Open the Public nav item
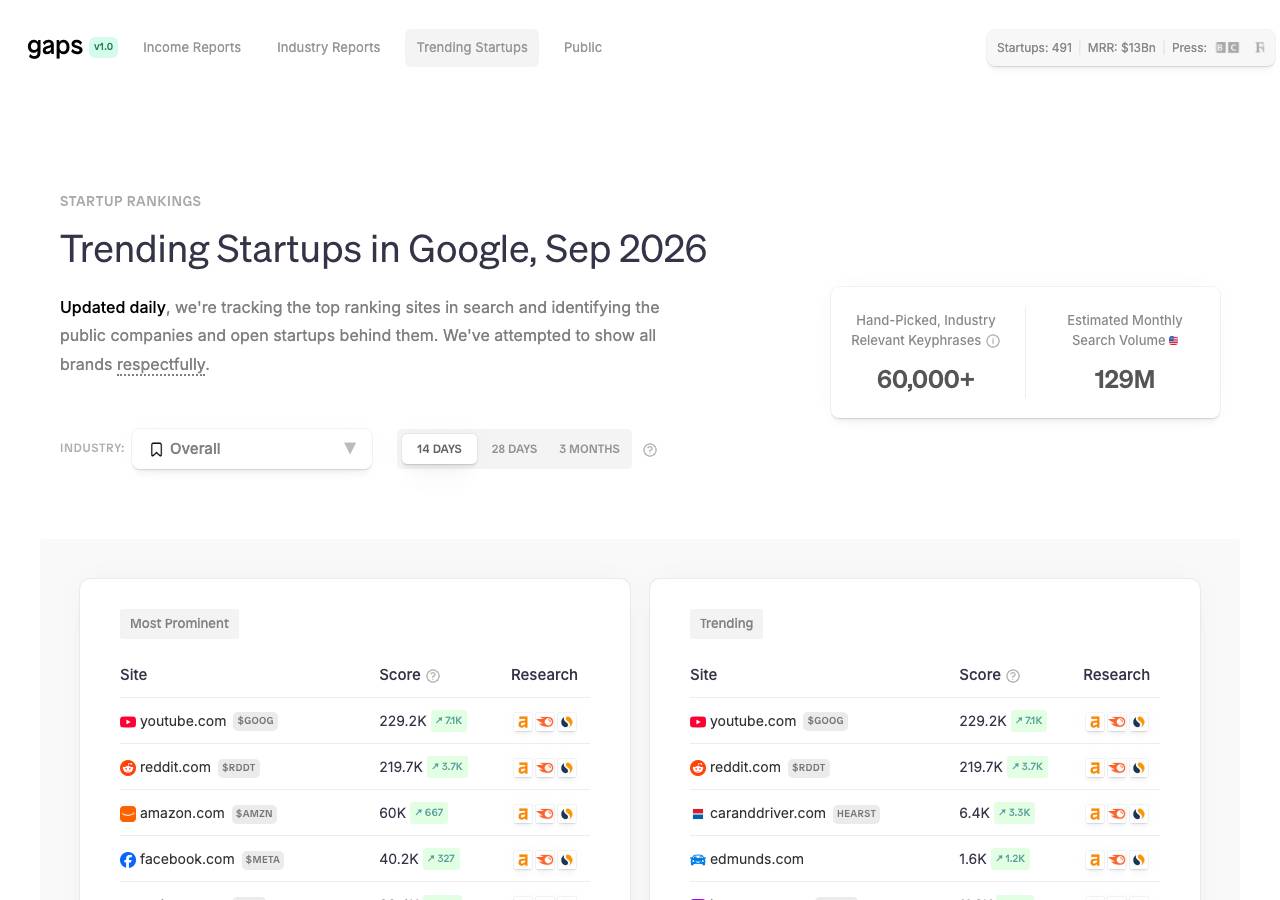 (583, 47)
